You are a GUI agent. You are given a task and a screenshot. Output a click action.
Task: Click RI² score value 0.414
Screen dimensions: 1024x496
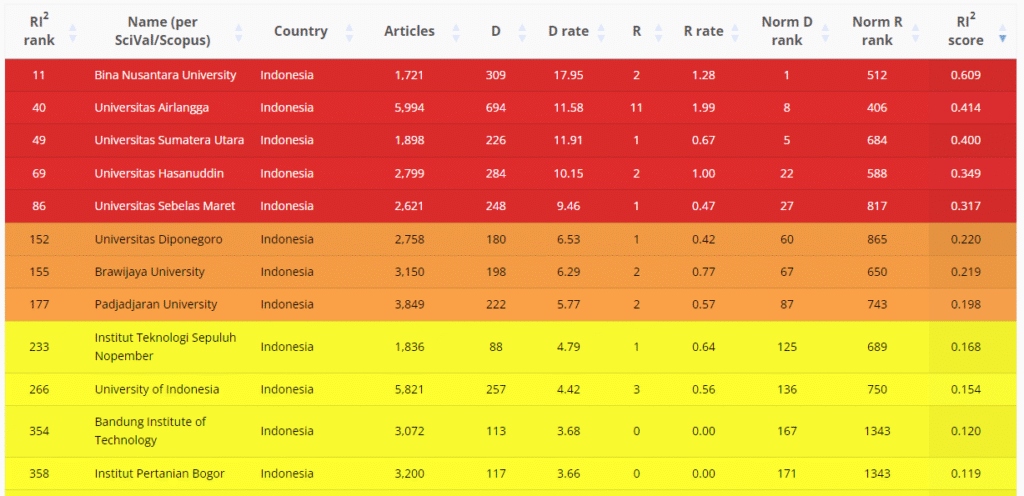click(x=965, y=108)
